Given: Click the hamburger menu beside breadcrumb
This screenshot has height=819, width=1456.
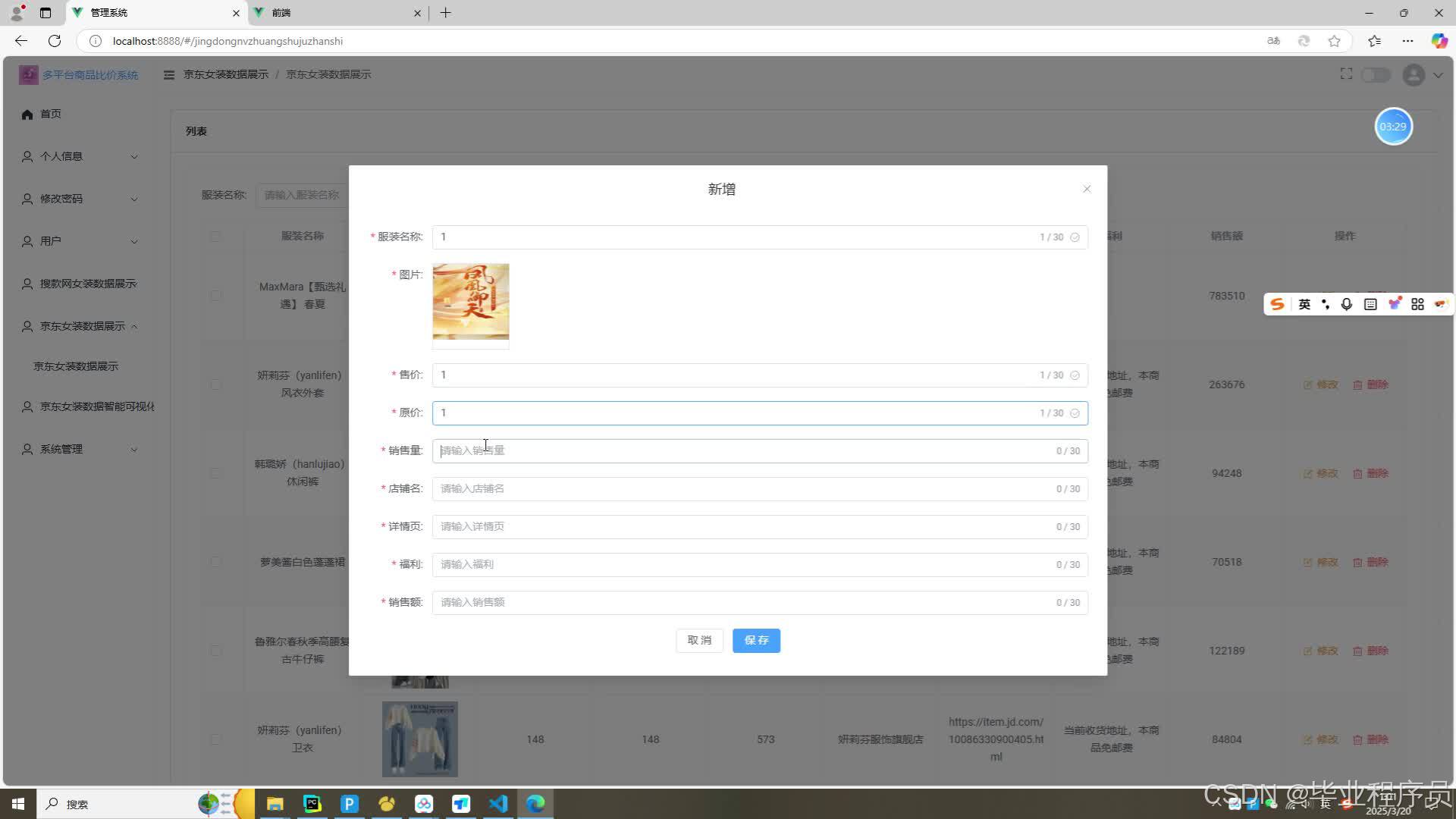Looking at the screenshot, I should 168,74.
